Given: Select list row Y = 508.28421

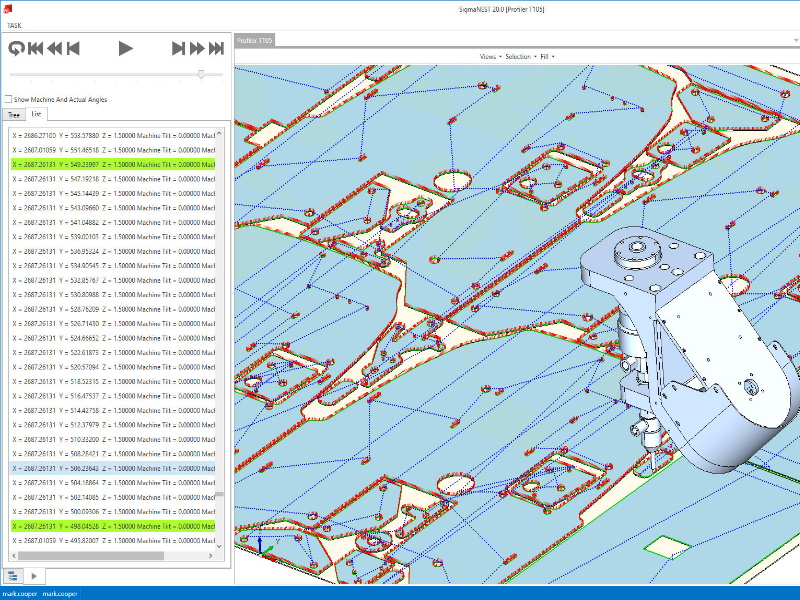Looking at the screenshot, I should pos(113,454).
